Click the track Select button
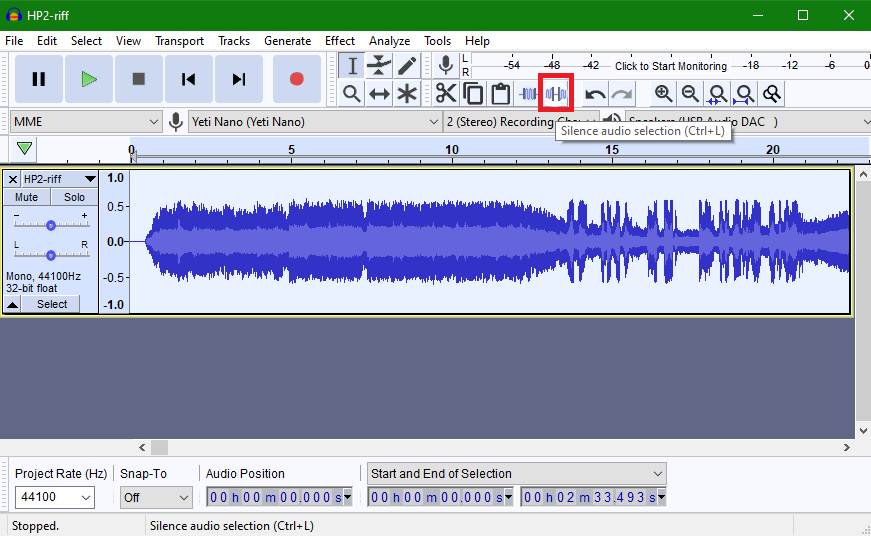 tap(52, 304)
